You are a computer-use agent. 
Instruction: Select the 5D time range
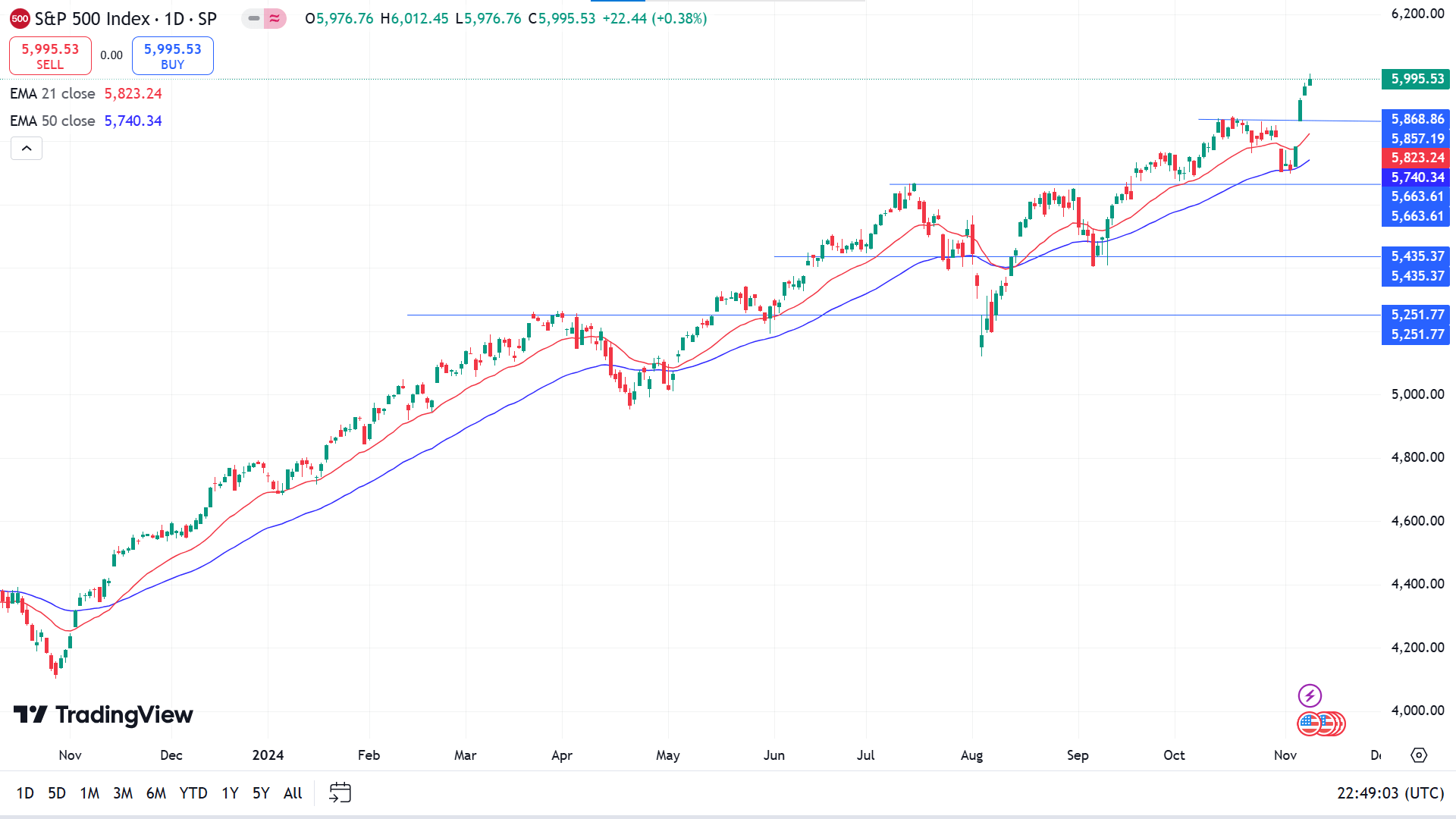57,793
